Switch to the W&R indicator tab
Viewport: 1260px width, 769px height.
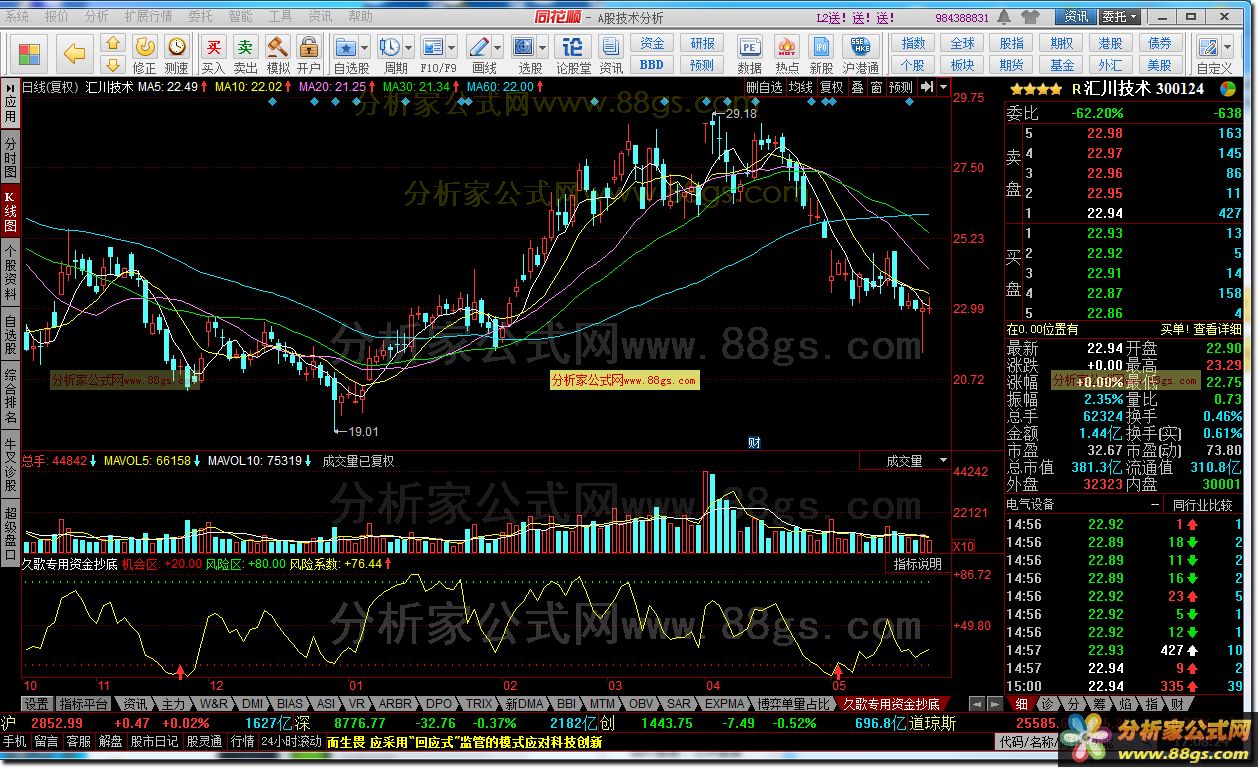point(213,704)
